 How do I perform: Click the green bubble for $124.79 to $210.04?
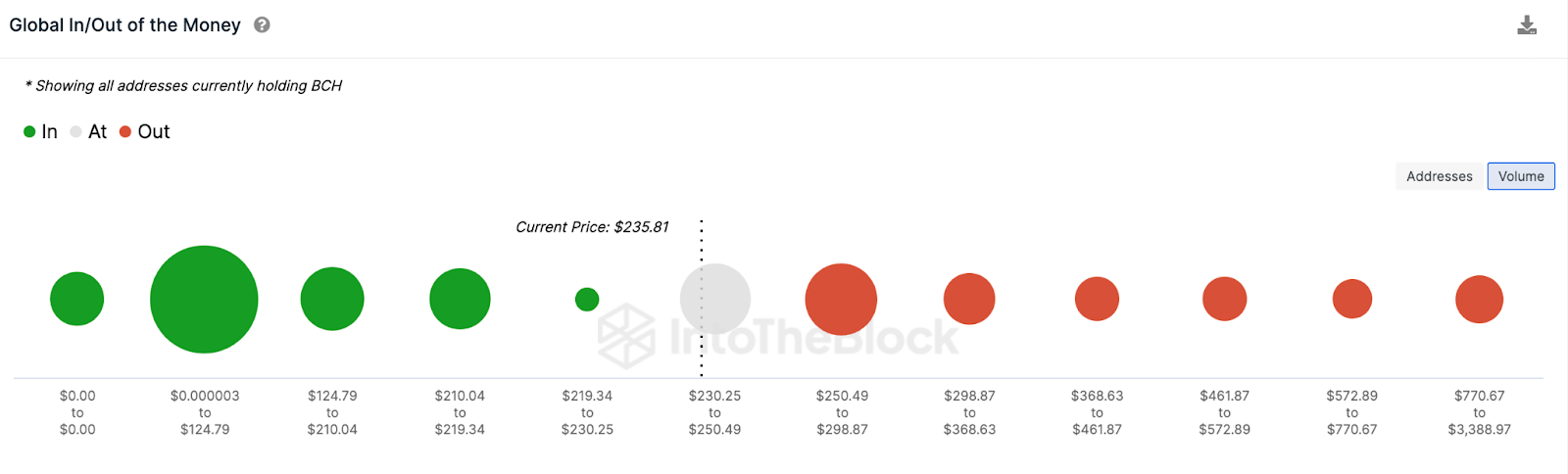coord(332,299)
